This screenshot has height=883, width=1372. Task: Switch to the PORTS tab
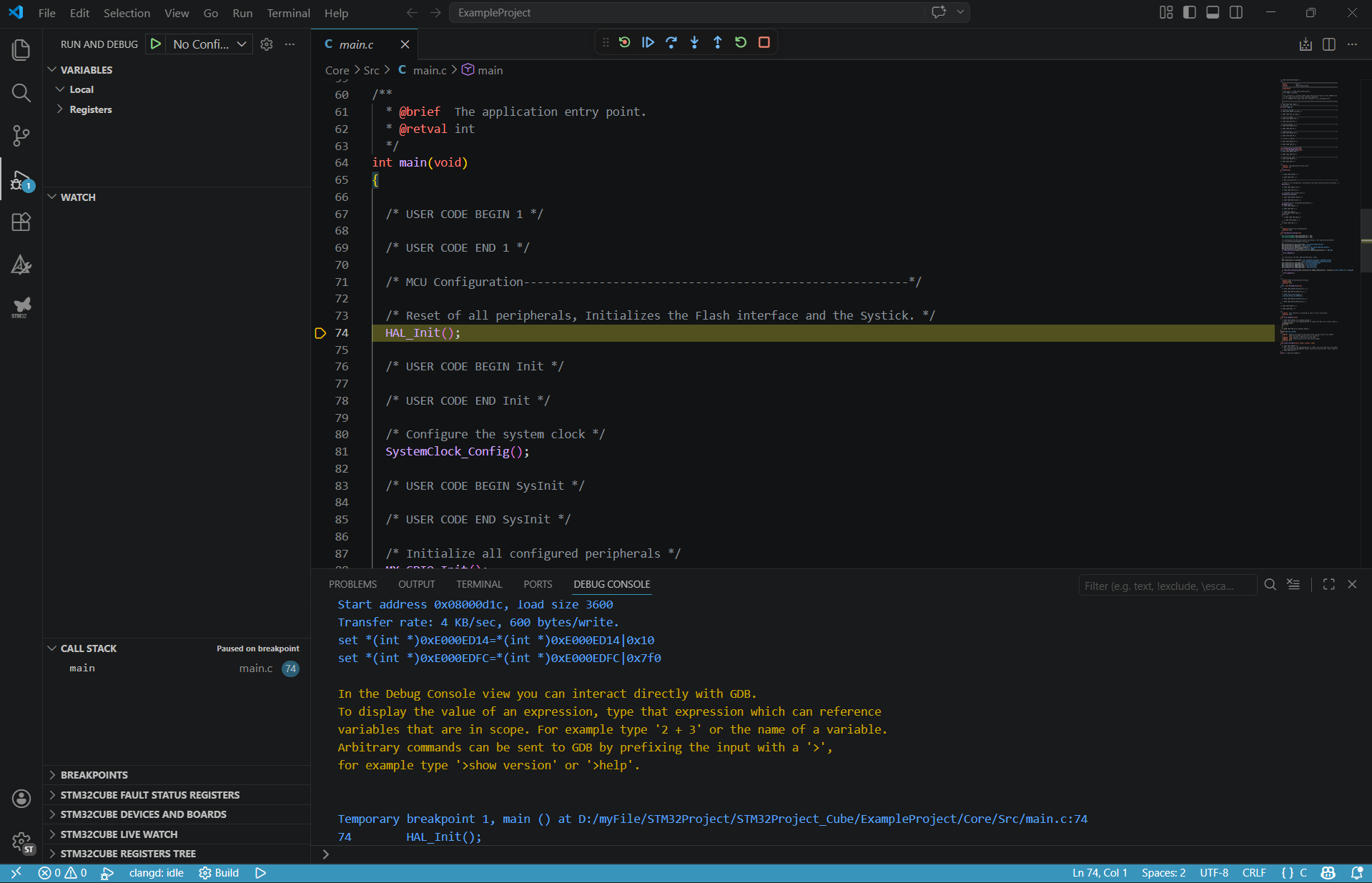538,584
